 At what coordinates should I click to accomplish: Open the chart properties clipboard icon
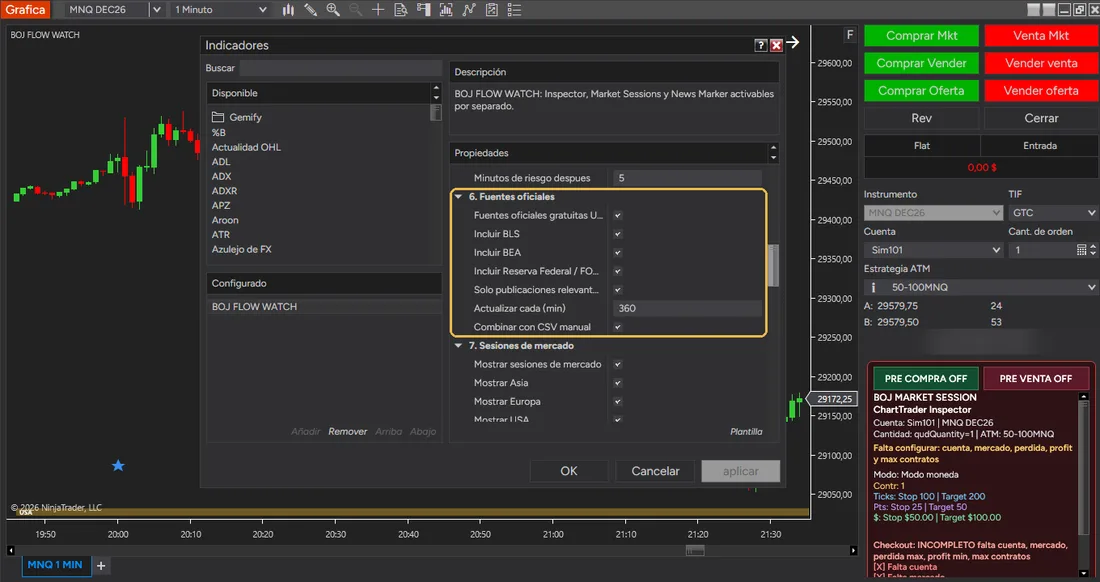492,10
